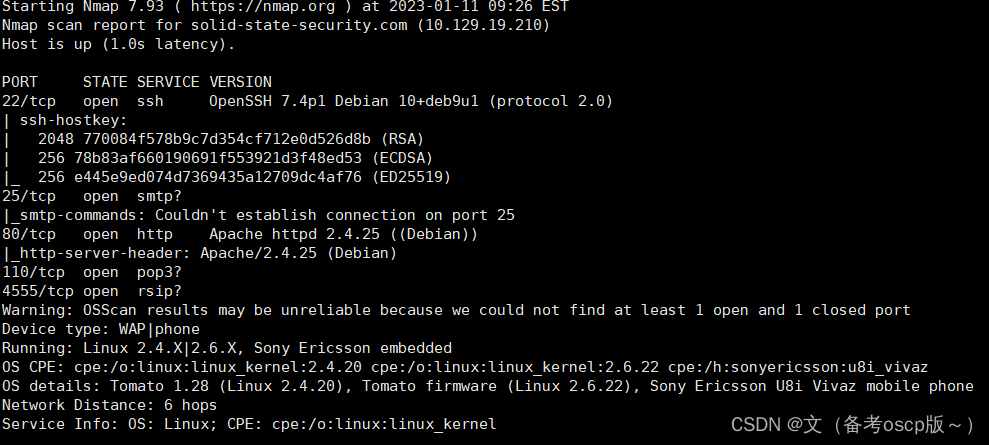Click the 80/tcp port entry

click(x=29, y=234)
